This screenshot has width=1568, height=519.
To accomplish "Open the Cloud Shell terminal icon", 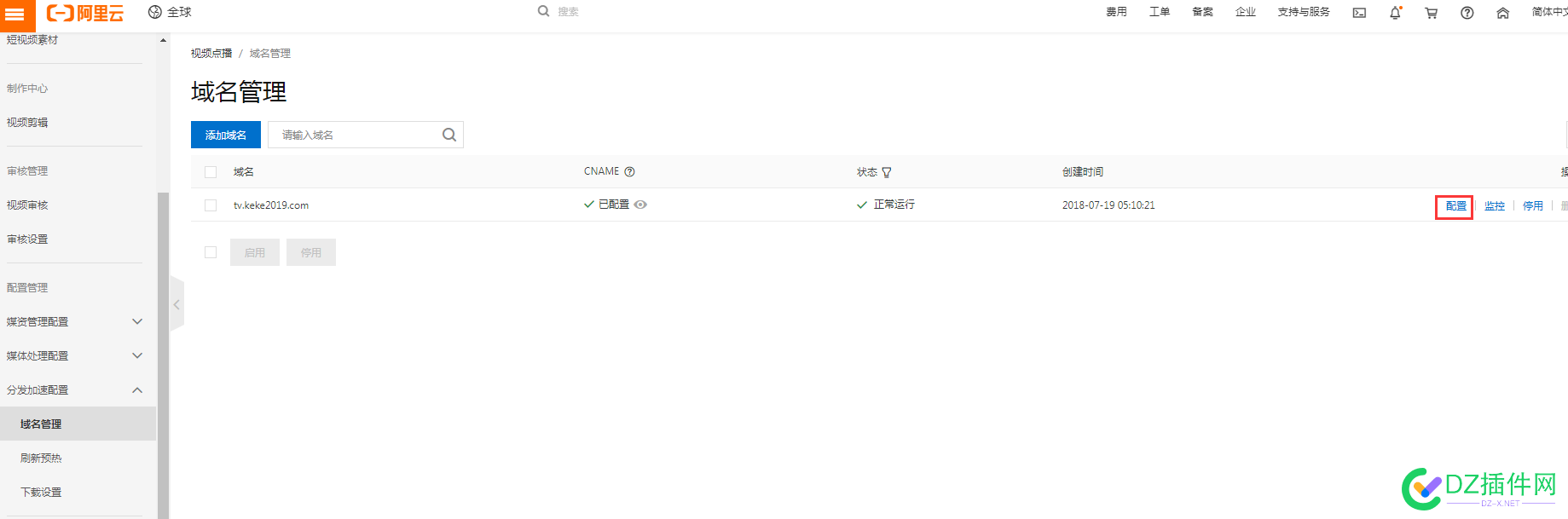I will 1359,13.
